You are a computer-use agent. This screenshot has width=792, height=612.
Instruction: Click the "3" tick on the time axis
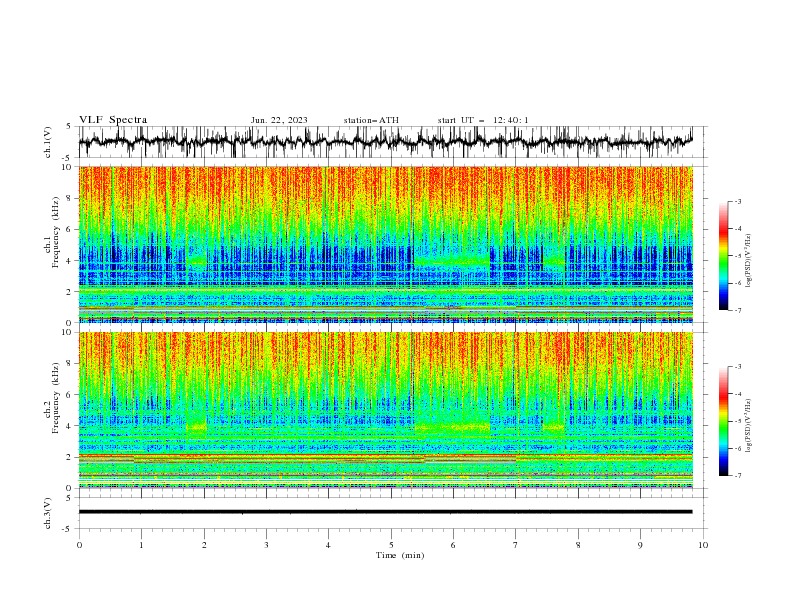[266, 545]
